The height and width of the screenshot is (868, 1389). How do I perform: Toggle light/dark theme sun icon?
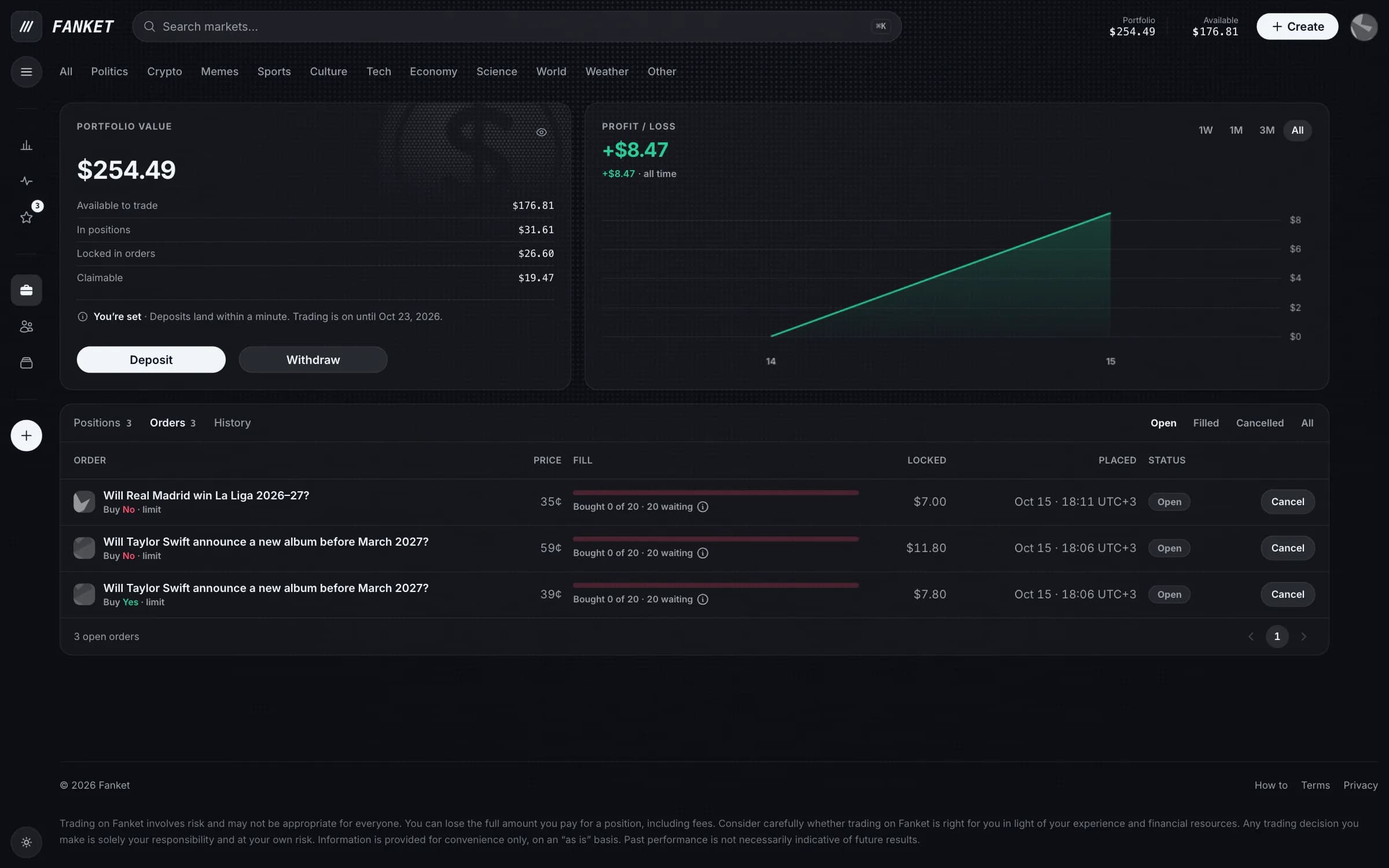26,842
